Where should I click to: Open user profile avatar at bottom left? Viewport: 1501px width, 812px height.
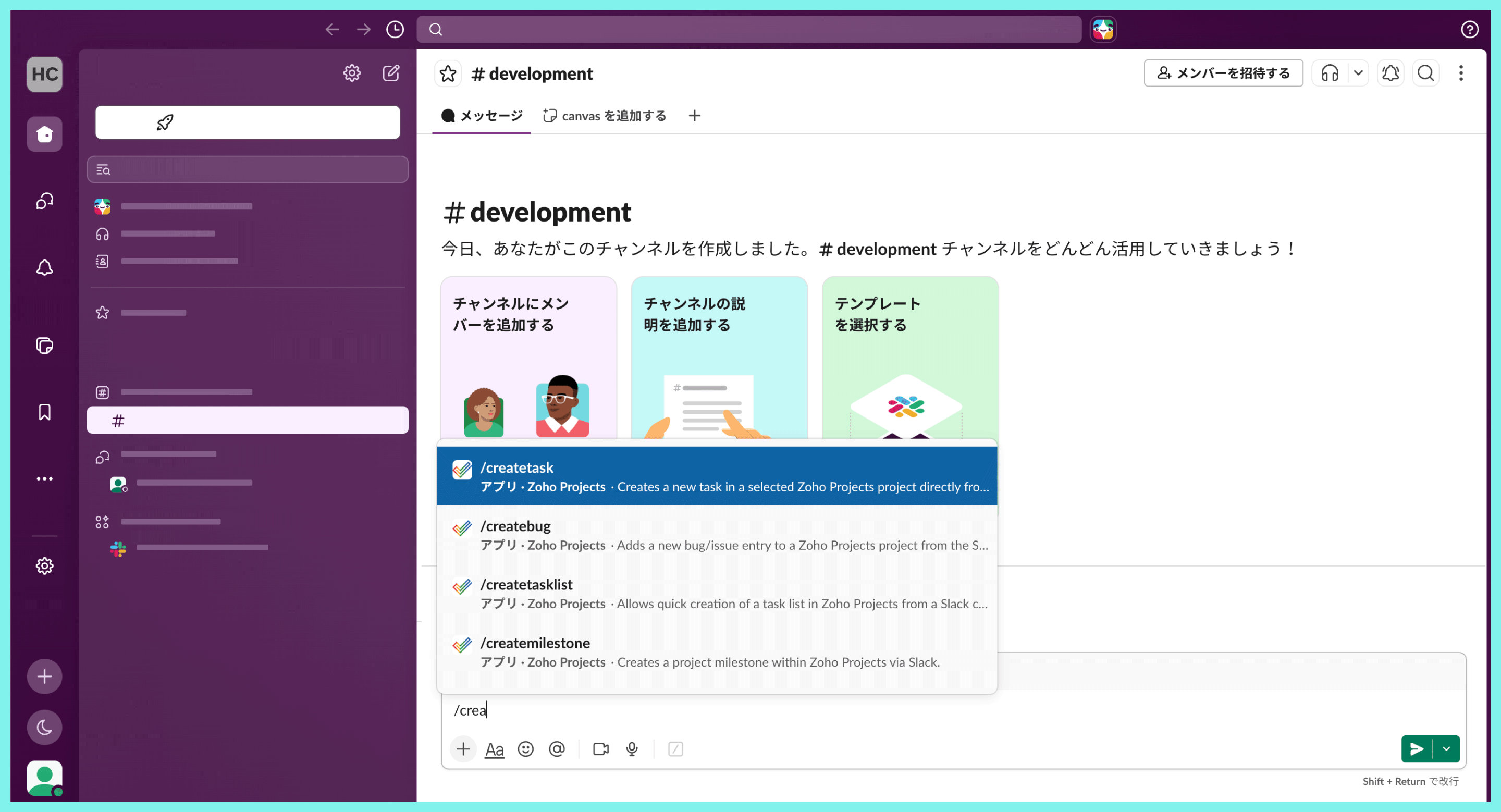[x=44, y=778]
